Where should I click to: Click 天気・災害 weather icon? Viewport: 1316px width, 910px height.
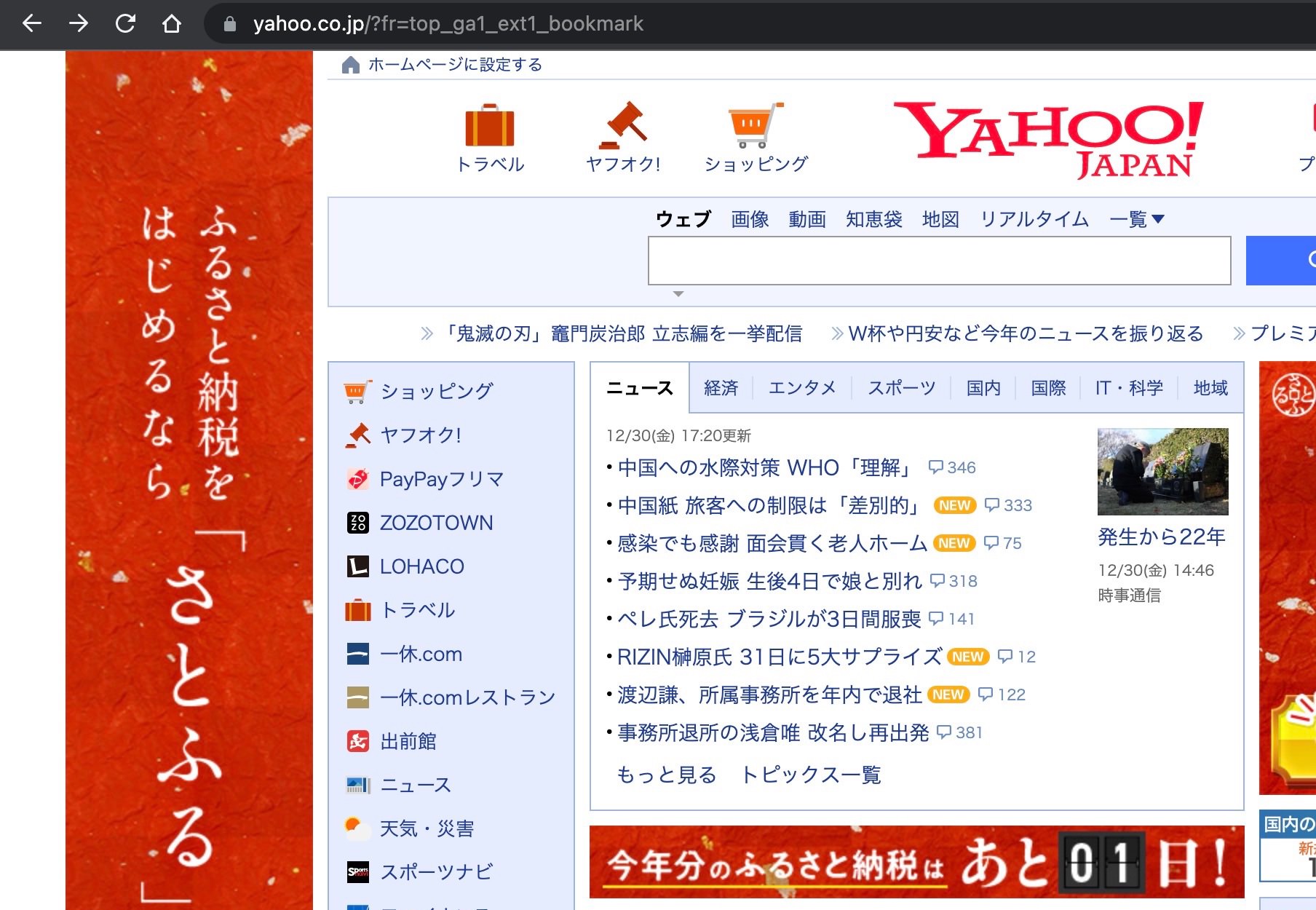click(x=357, y=828)
